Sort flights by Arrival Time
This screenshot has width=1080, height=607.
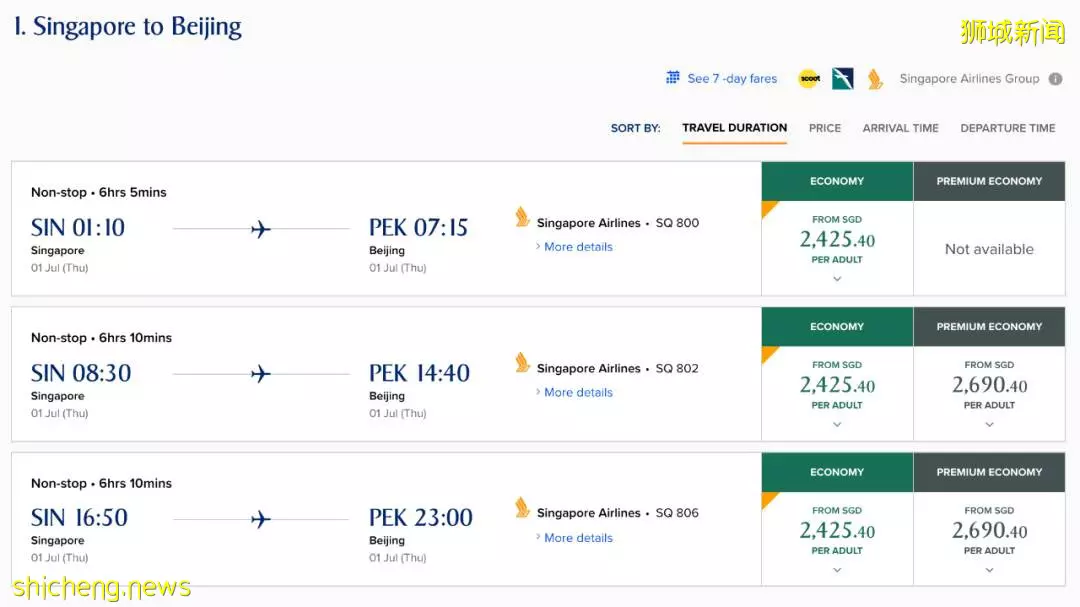pyautogui.click(x=900, y=128)
